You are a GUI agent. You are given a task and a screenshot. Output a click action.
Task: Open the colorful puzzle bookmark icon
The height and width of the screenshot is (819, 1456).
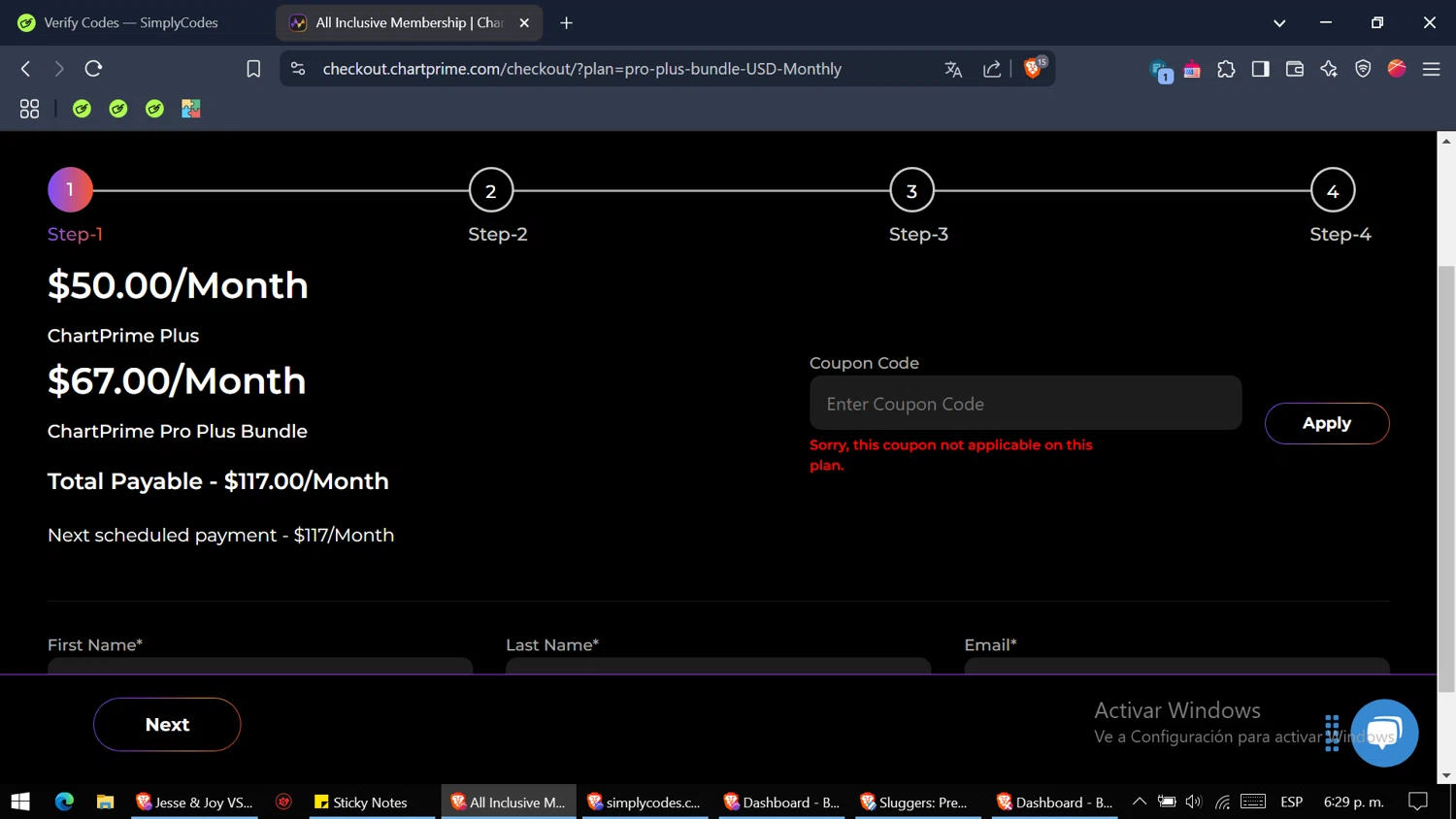[x=191, y=109]
